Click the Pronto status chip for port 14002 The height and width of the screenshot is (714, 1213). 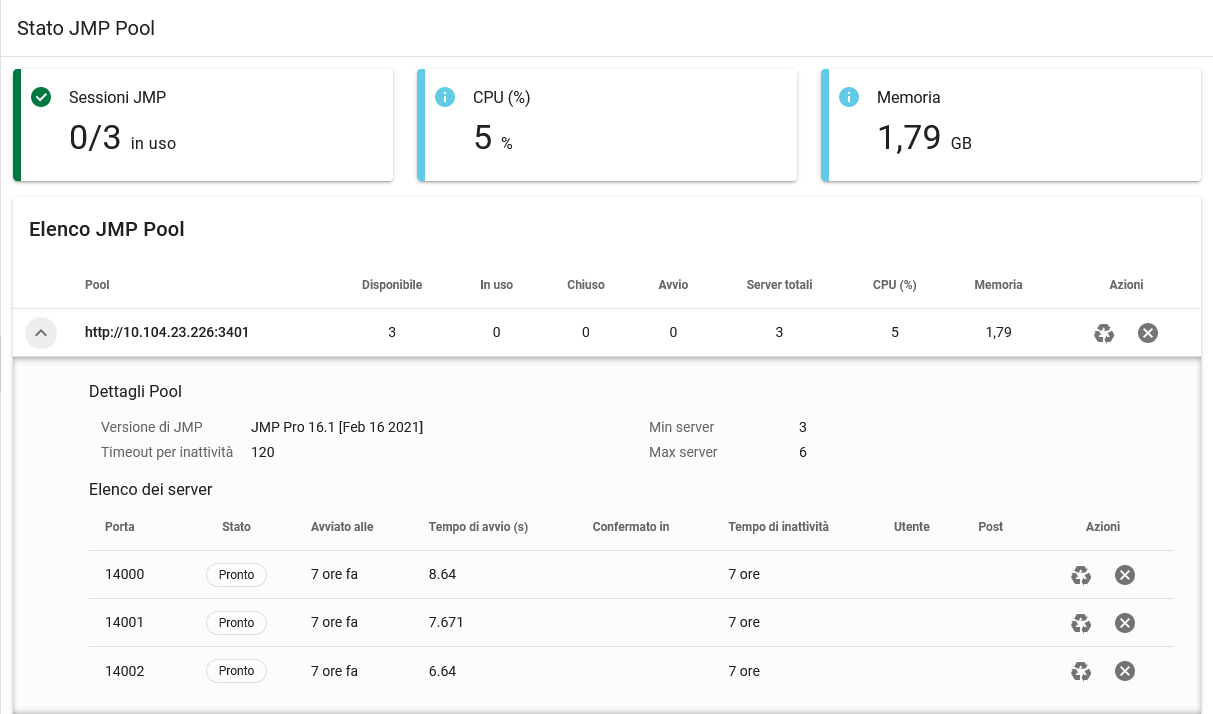[236, 671]
